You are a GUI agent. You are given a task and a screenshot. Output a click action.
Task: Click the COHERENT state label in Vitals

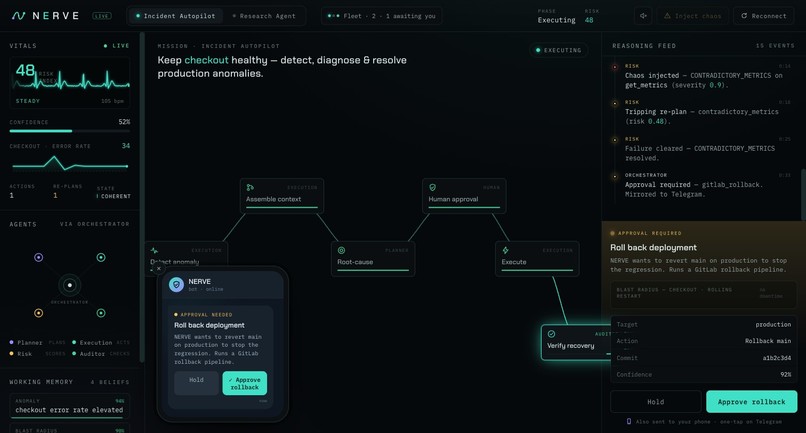click(116, 196)
